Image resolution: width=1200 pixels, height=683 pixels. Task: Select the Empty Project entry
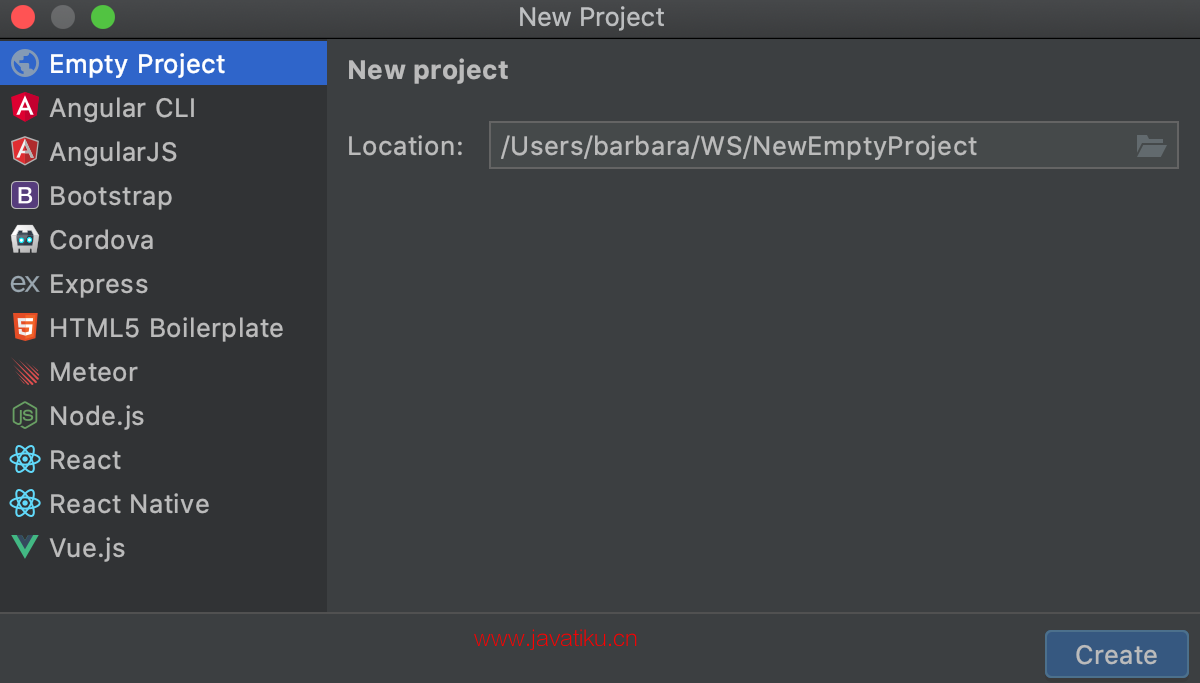click(137, 64)
